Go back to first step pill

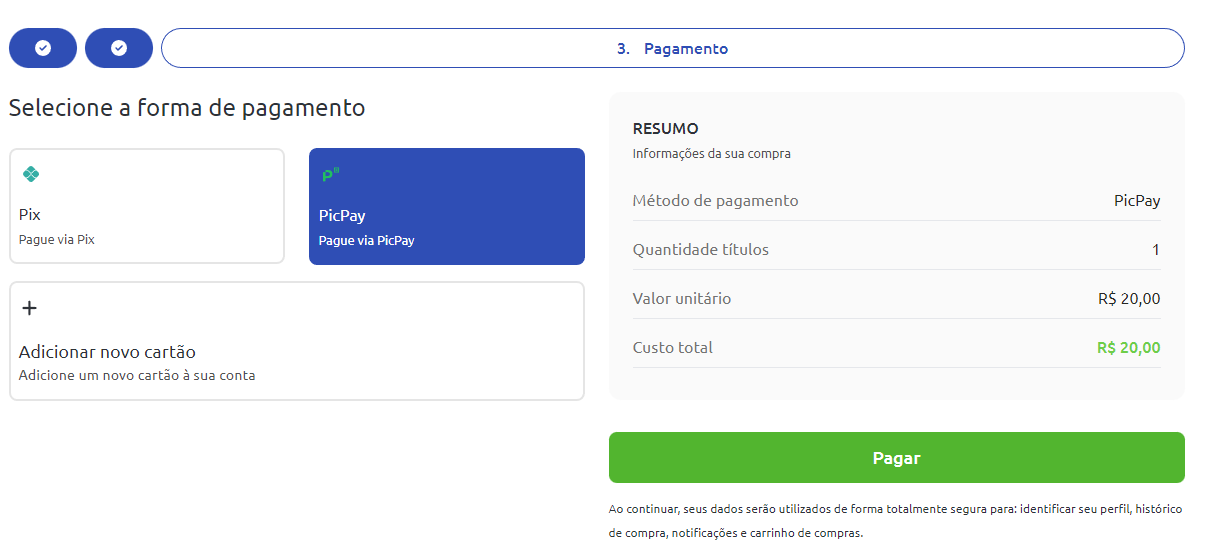(43, 48)
